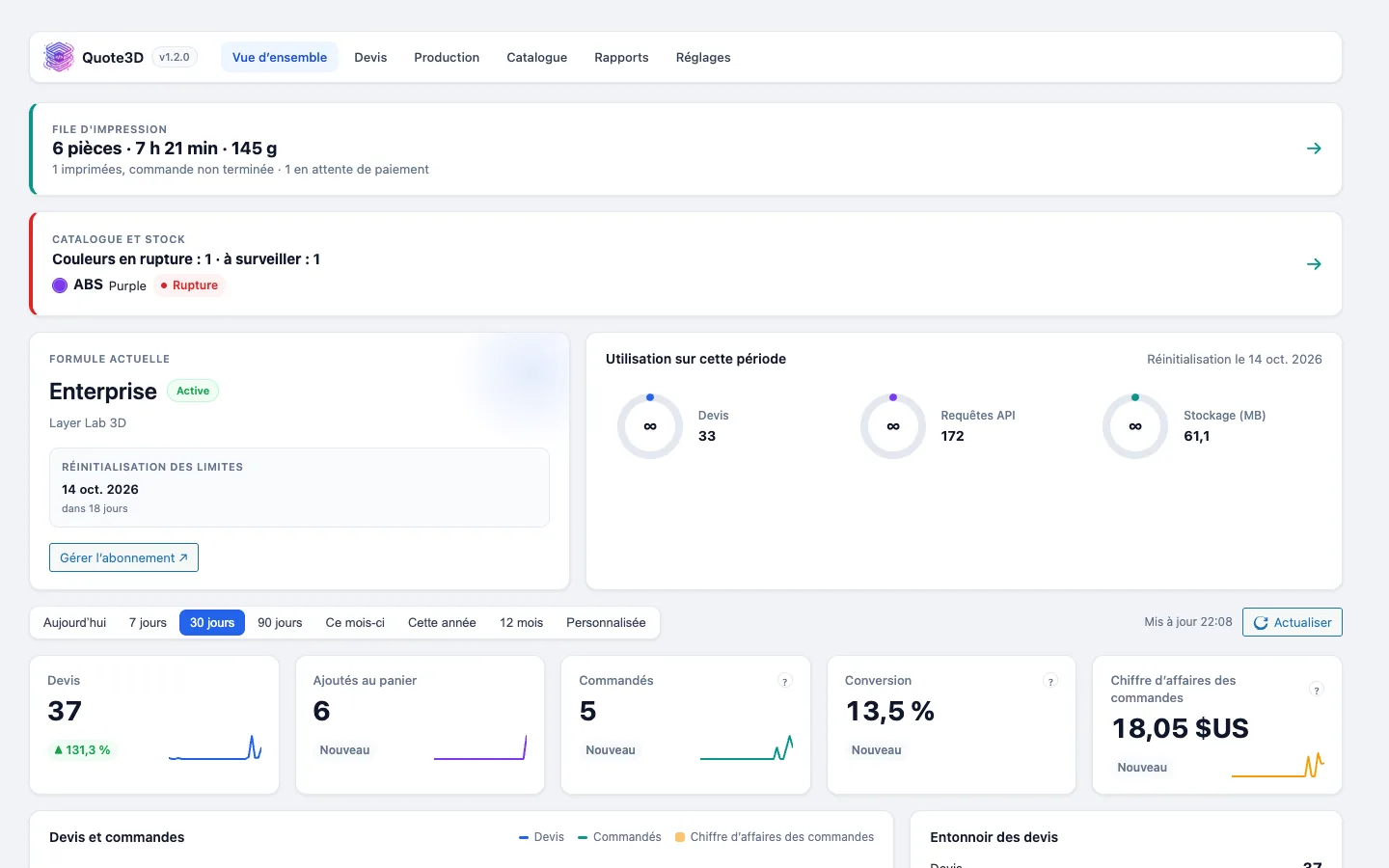This screenshot has height=868, width=1389.
Task: Open the Vue d'ensemble tab
Action: 280,57
